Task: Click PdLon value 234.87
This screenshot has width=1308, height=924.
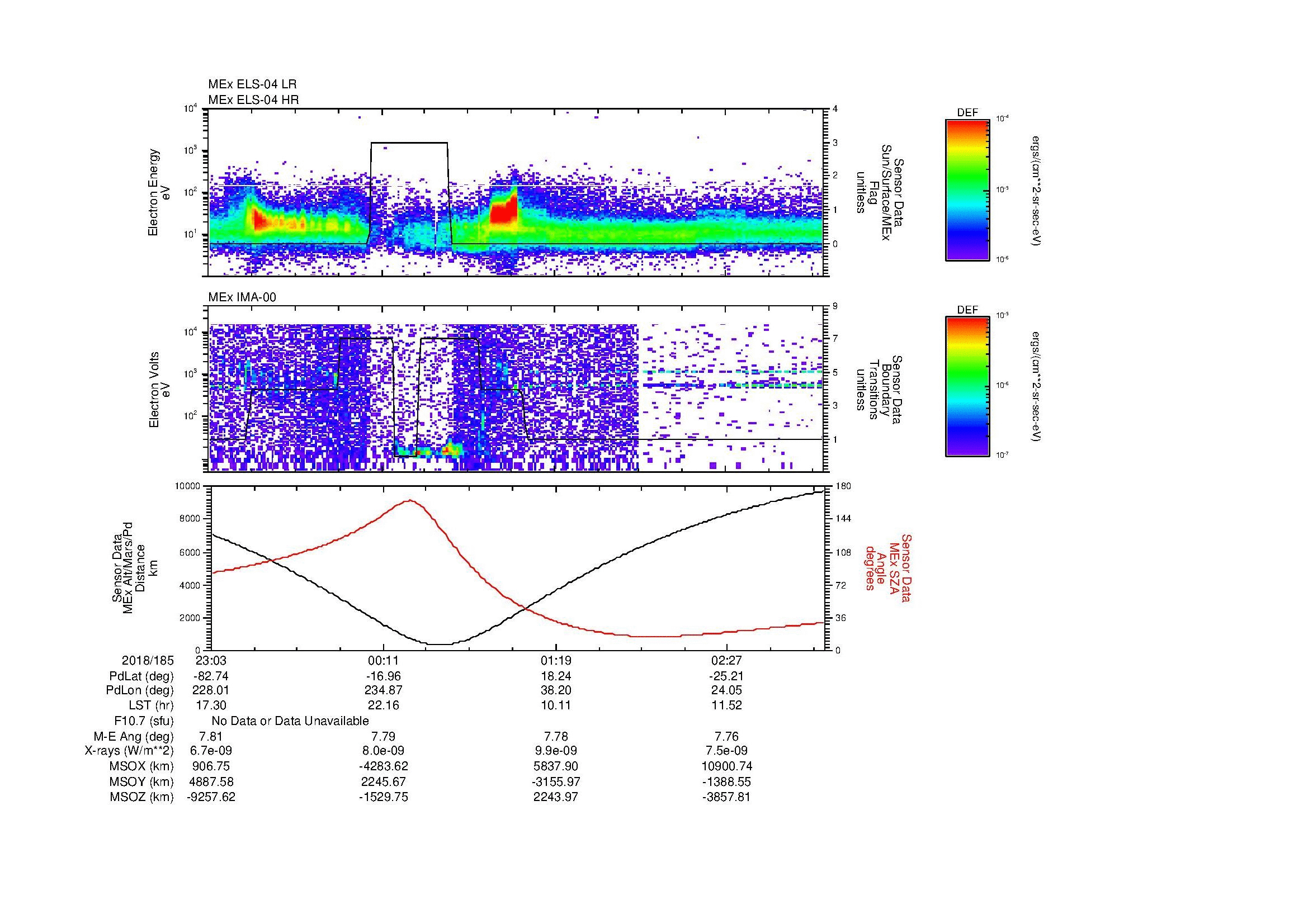Action: (384, 690)
